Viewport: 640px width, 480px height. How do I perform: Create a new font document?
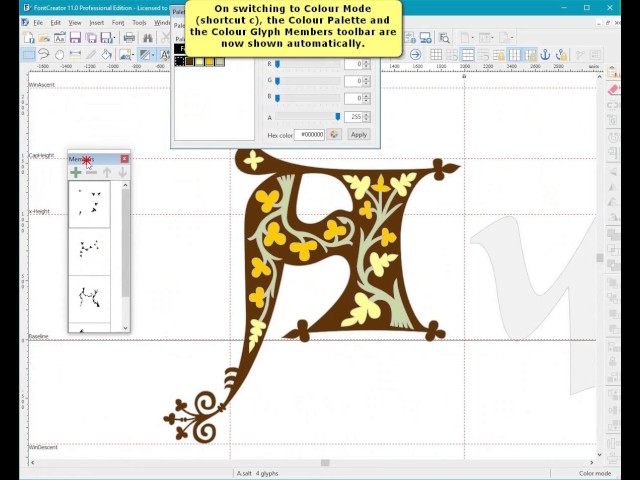pyautogui.click(x=29, y=38)
